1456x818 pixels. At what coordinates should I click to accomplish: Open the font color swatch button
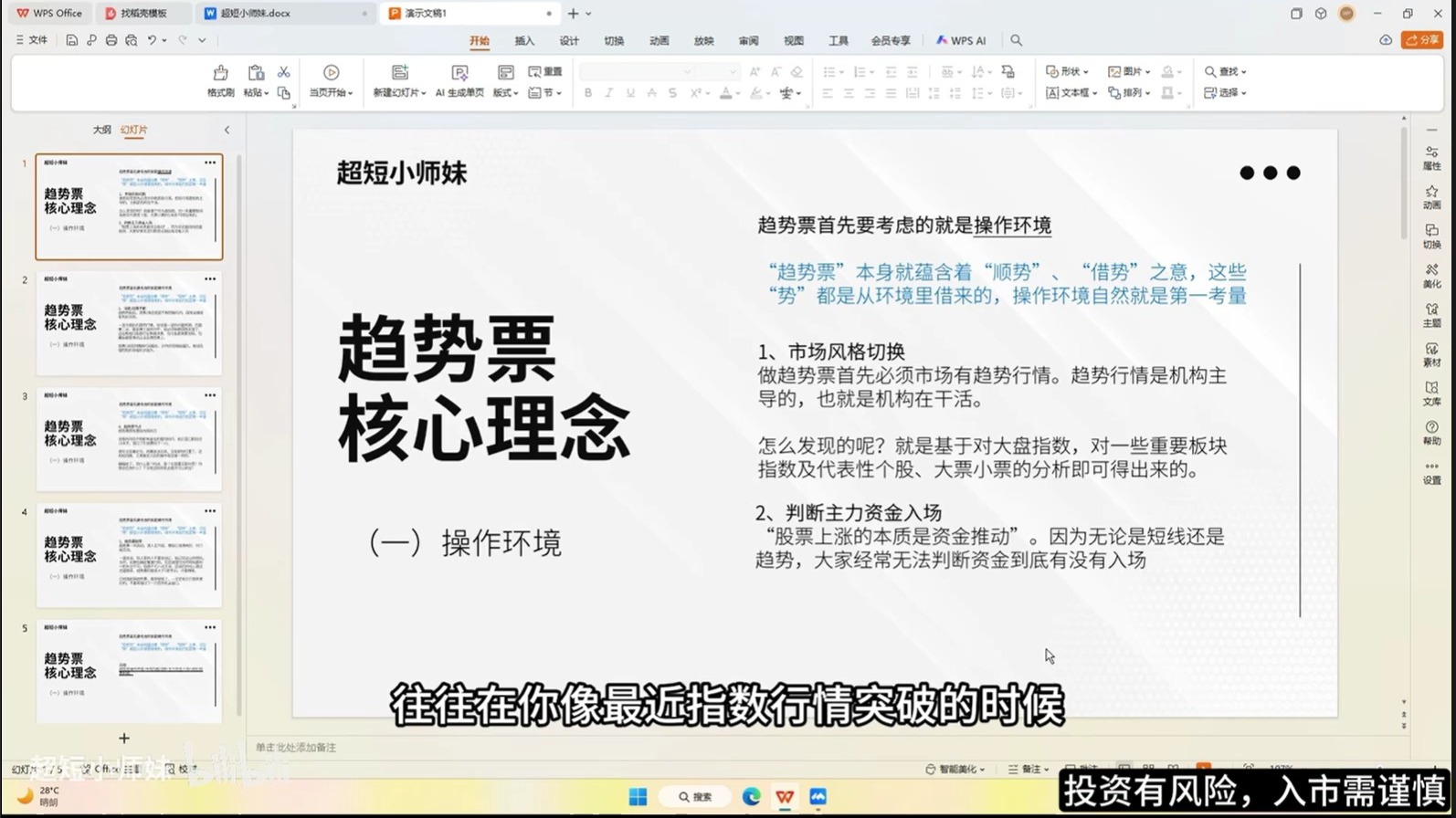[x=726, y=93]
